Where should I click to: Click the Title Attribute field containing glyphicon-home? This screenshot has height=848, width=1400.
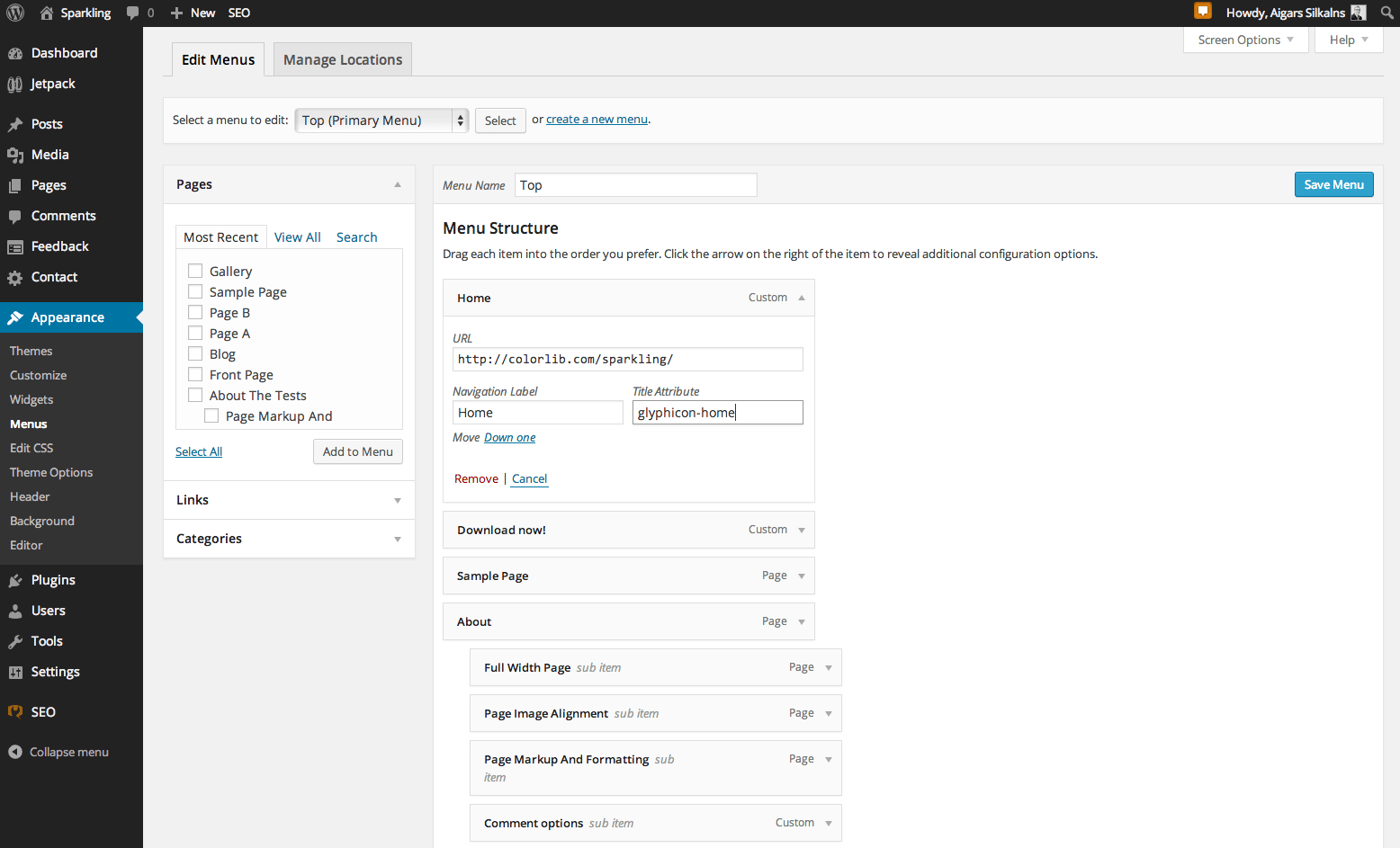[718, 413]
